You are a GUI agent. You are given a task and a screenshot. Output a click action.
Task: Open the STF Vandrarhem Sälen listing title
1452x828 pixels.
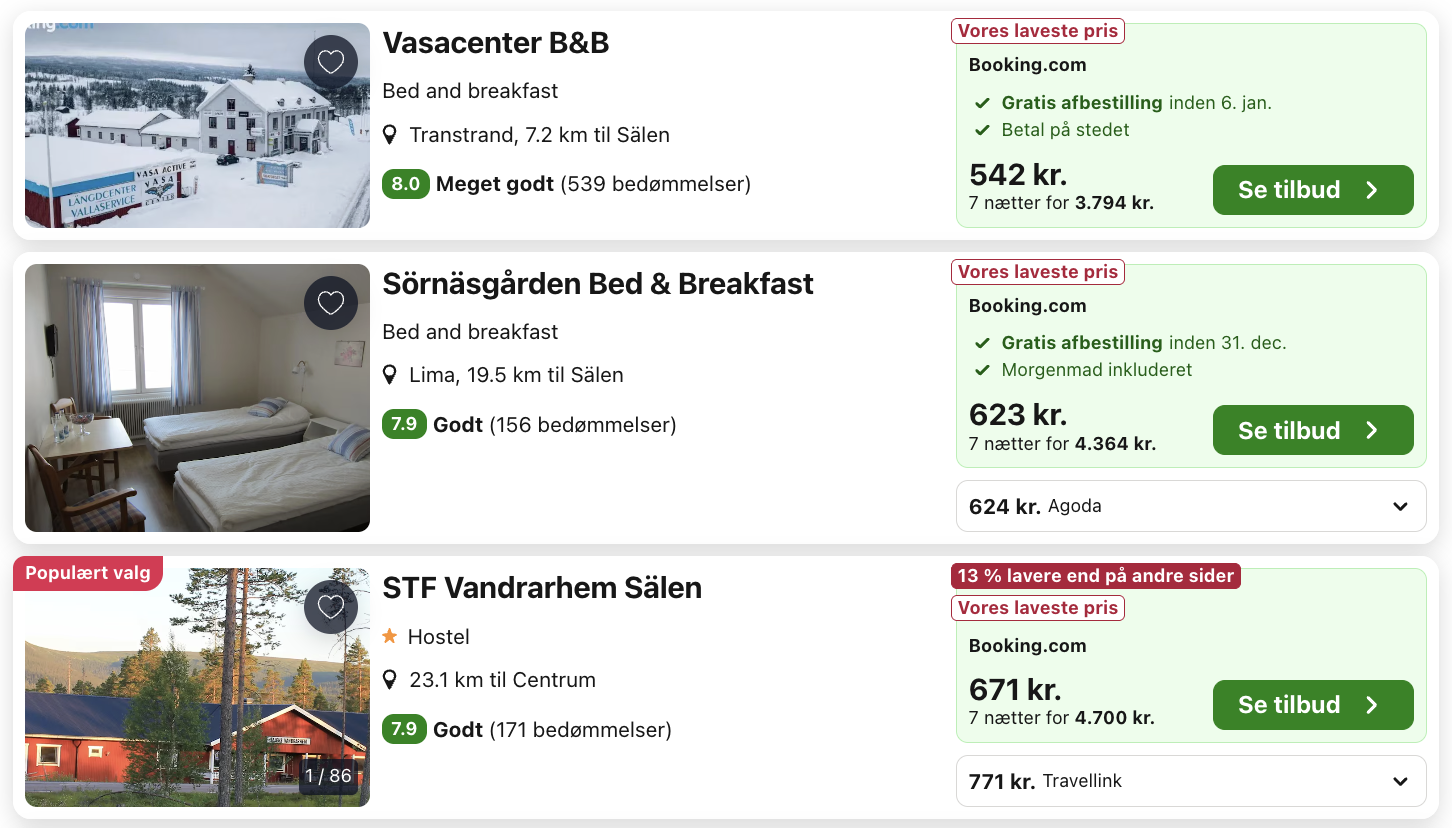[541, 588]
